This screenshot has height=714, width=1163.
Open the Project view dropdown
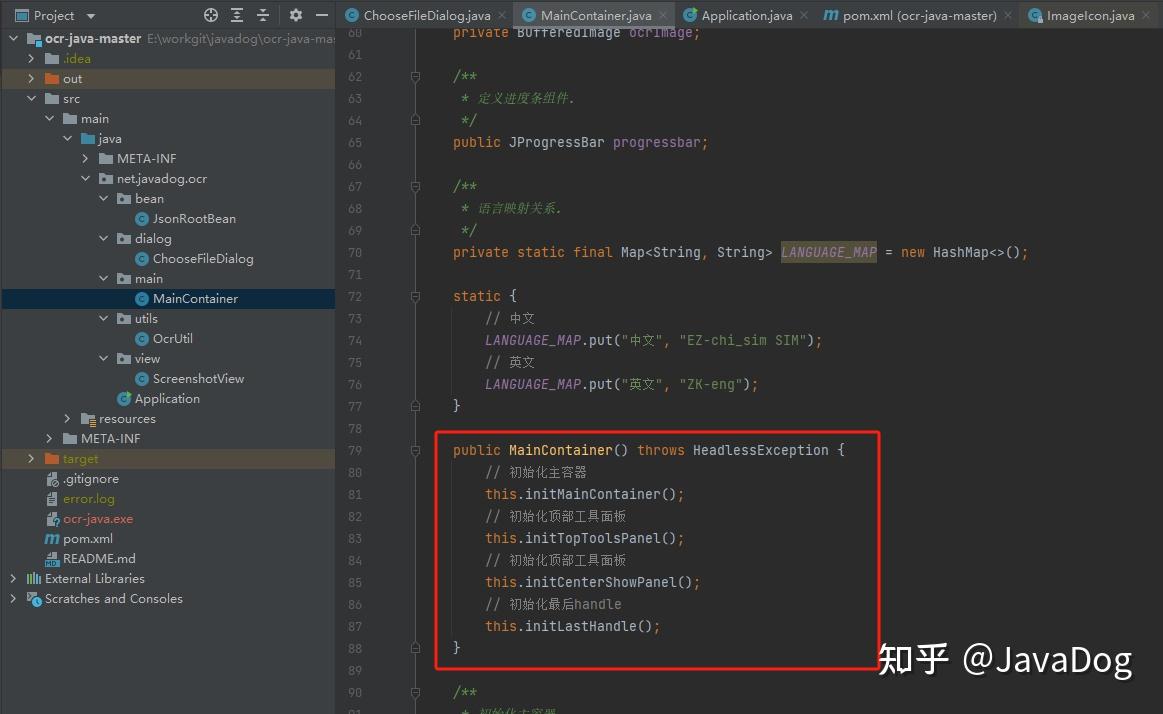click(x=91, y=16)
